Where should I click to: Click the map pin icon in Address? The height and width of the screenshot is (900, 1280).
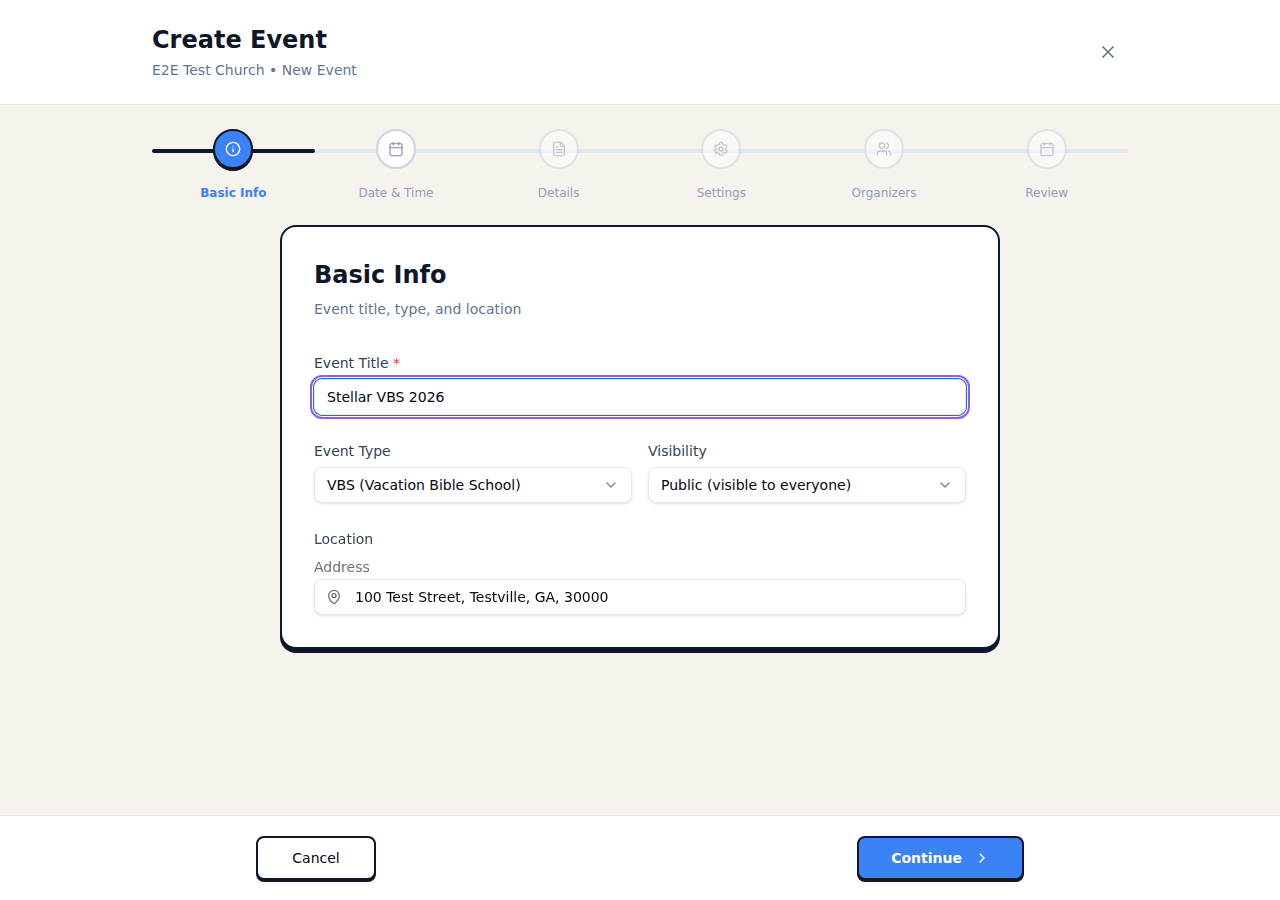coord(334,597)
